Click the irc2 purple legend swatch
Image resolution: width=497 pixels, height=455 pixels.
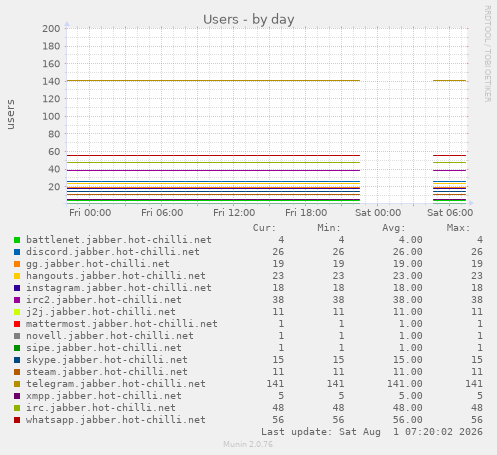[x=17, y=300]
